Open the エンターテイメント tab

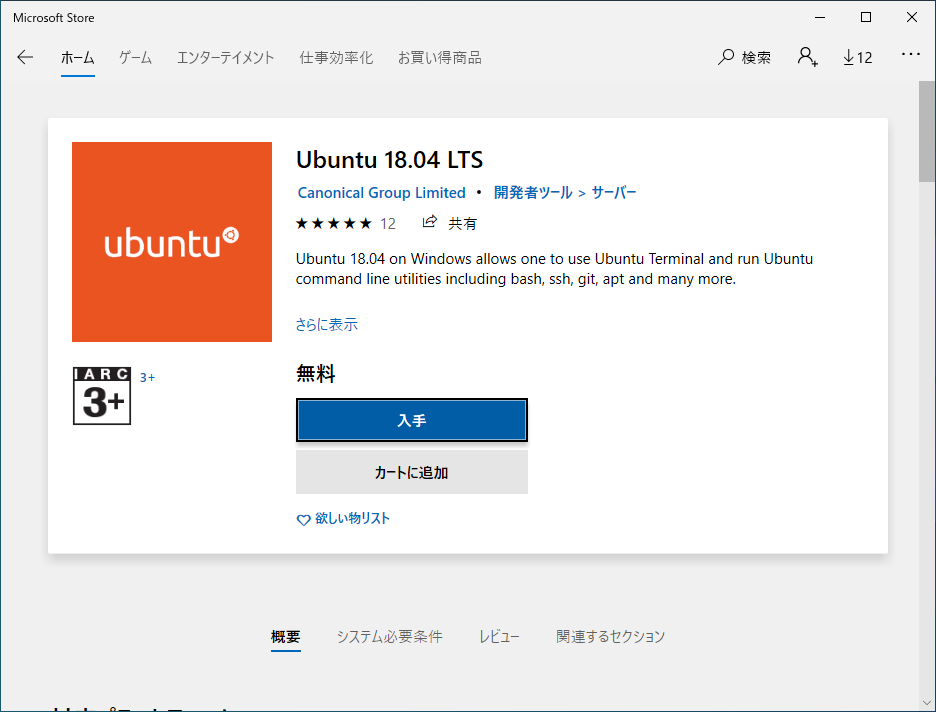[x=226, y=58]
